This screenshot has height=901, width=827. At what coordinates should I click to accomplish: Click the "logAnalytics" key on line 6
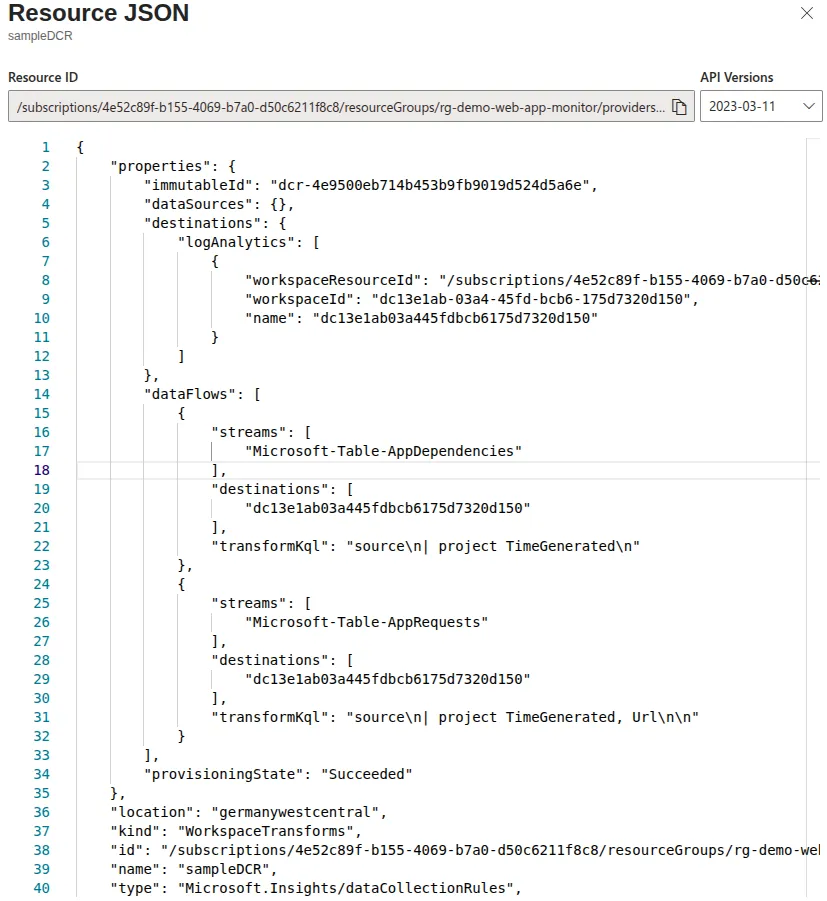pyautogui.click(x=236, y=242)
